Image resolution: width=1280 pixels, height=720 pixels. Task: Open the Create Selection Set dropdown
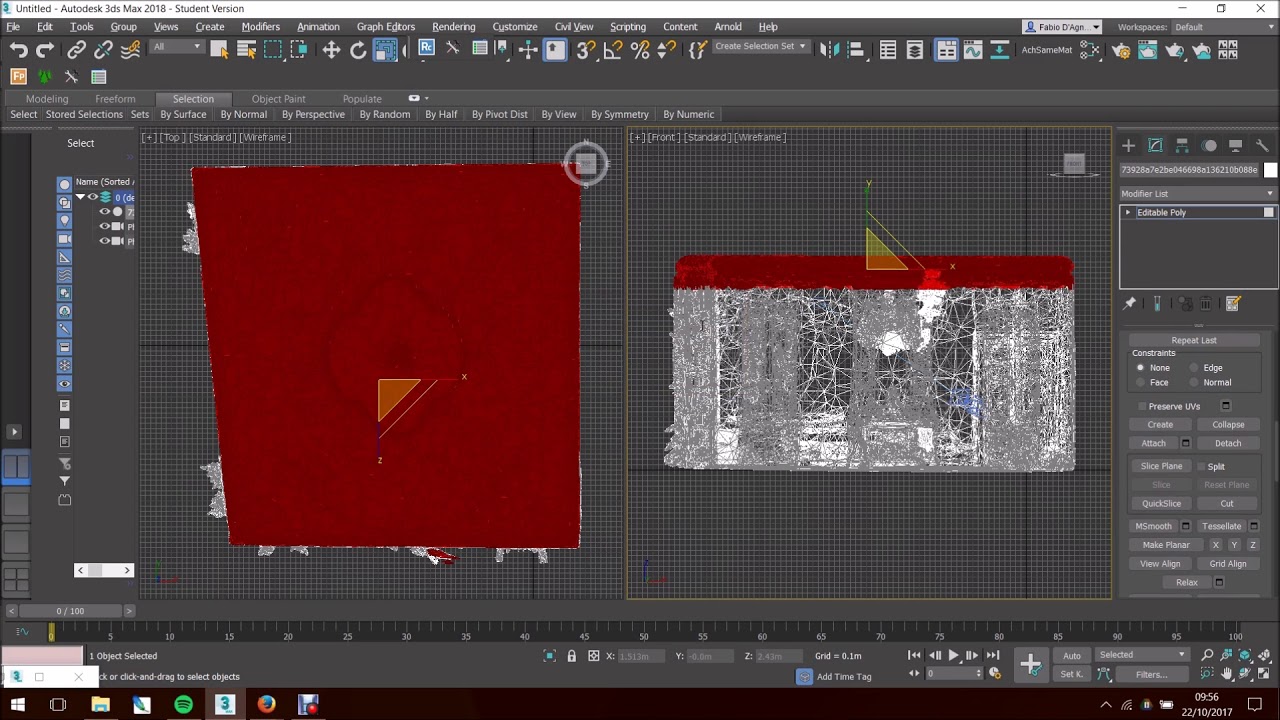[760, 47]
